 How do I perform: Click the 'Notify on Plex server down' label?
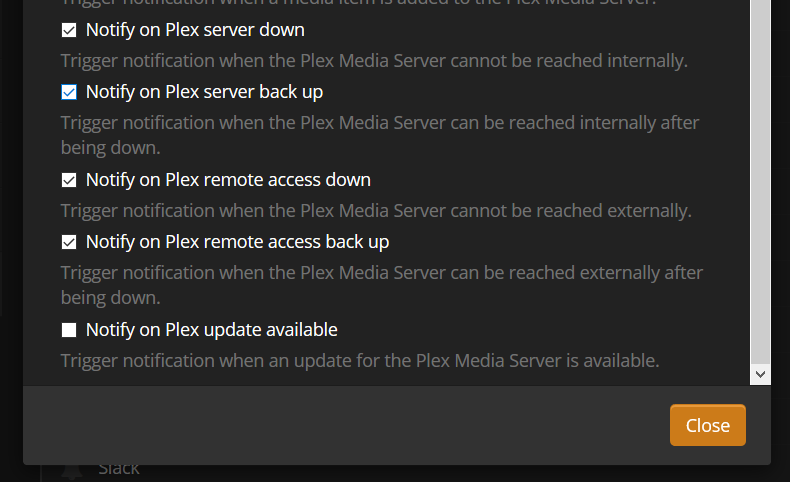point(195,30)
